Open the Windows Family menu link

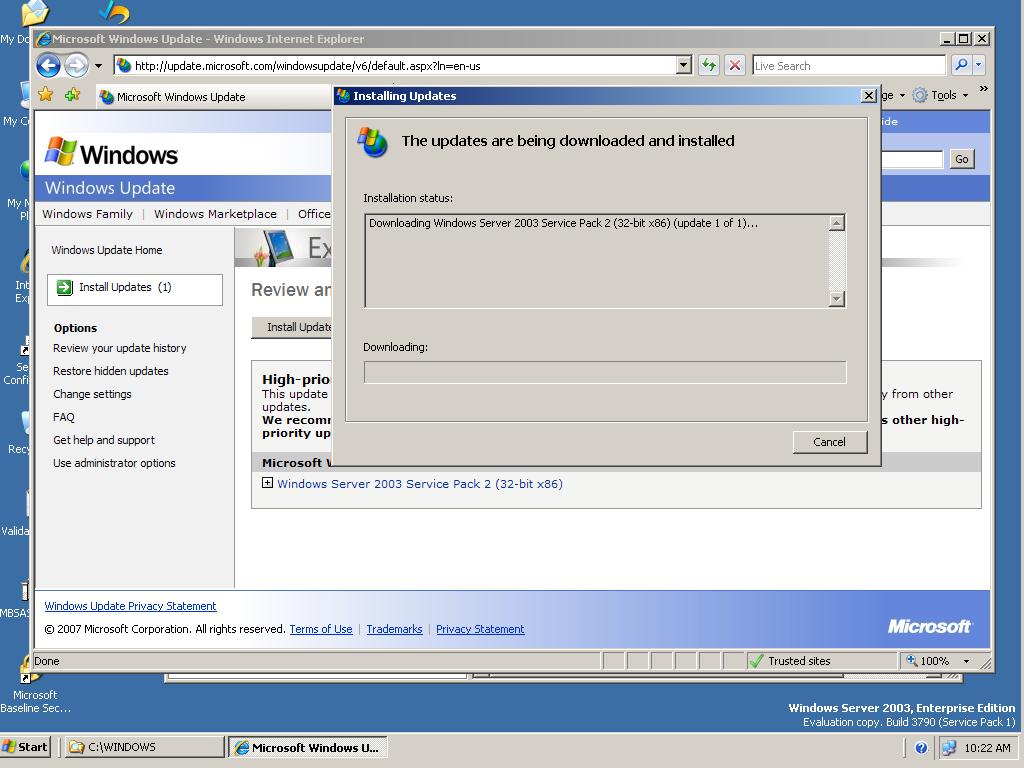tap(88, 214)
